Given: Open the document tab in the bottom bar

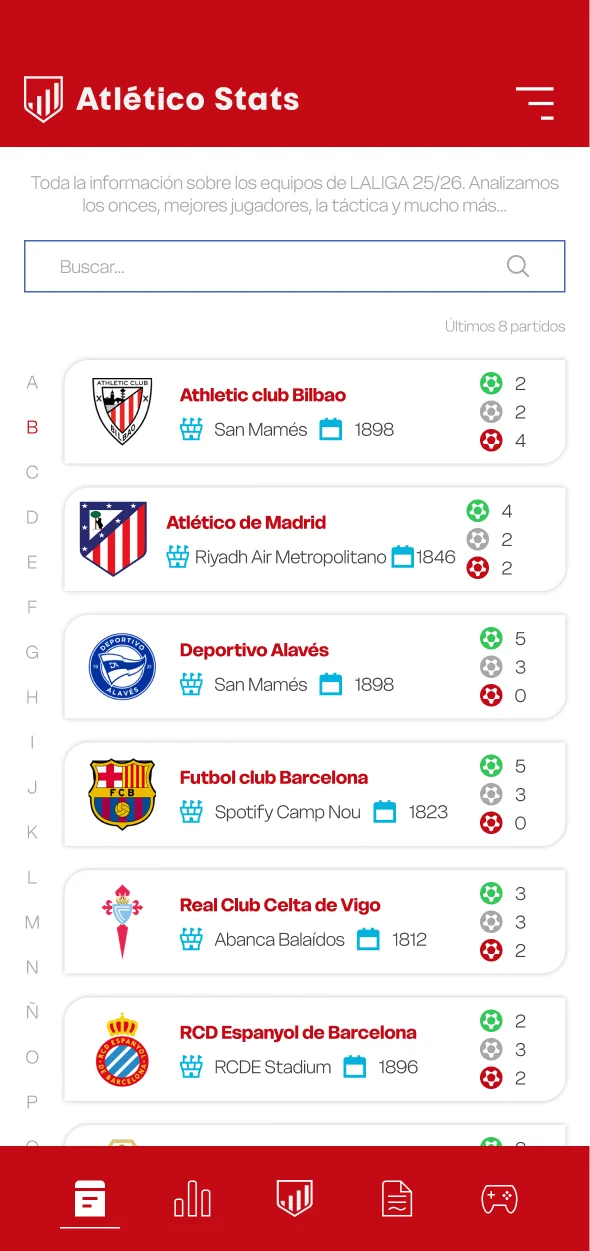Looking at the screenshot, I should 397,1198.
